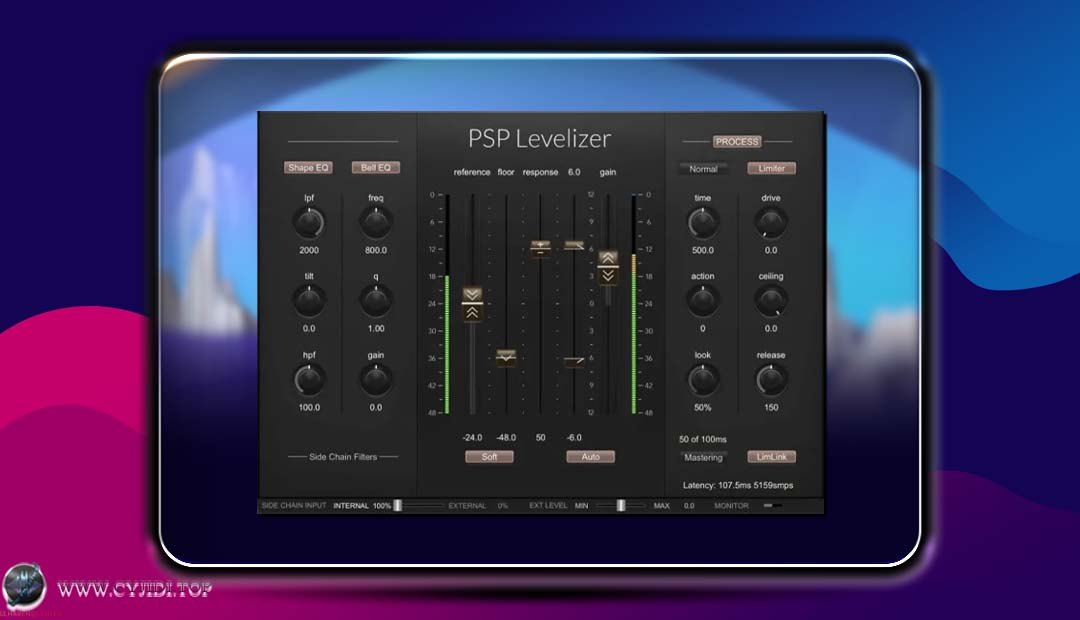Toggle the Bell EQ button

375,167
